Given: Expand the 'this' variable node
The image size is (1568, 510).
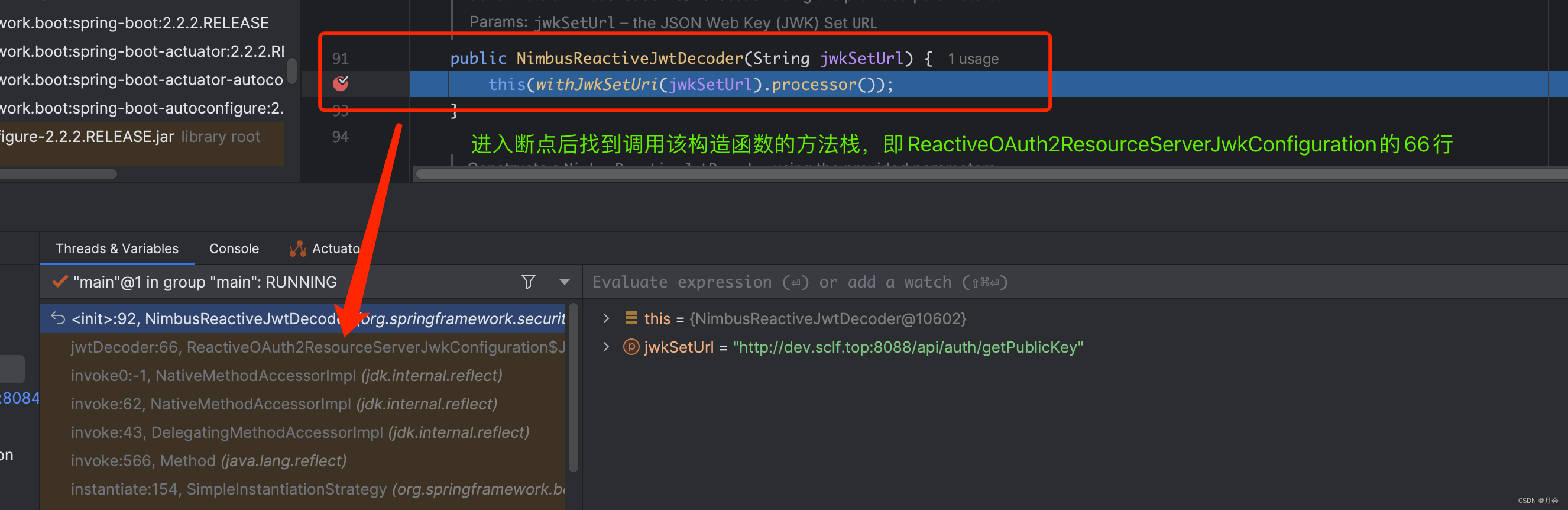Looking at the screenshot, I should pyautogui.click(x=605, y=318).
